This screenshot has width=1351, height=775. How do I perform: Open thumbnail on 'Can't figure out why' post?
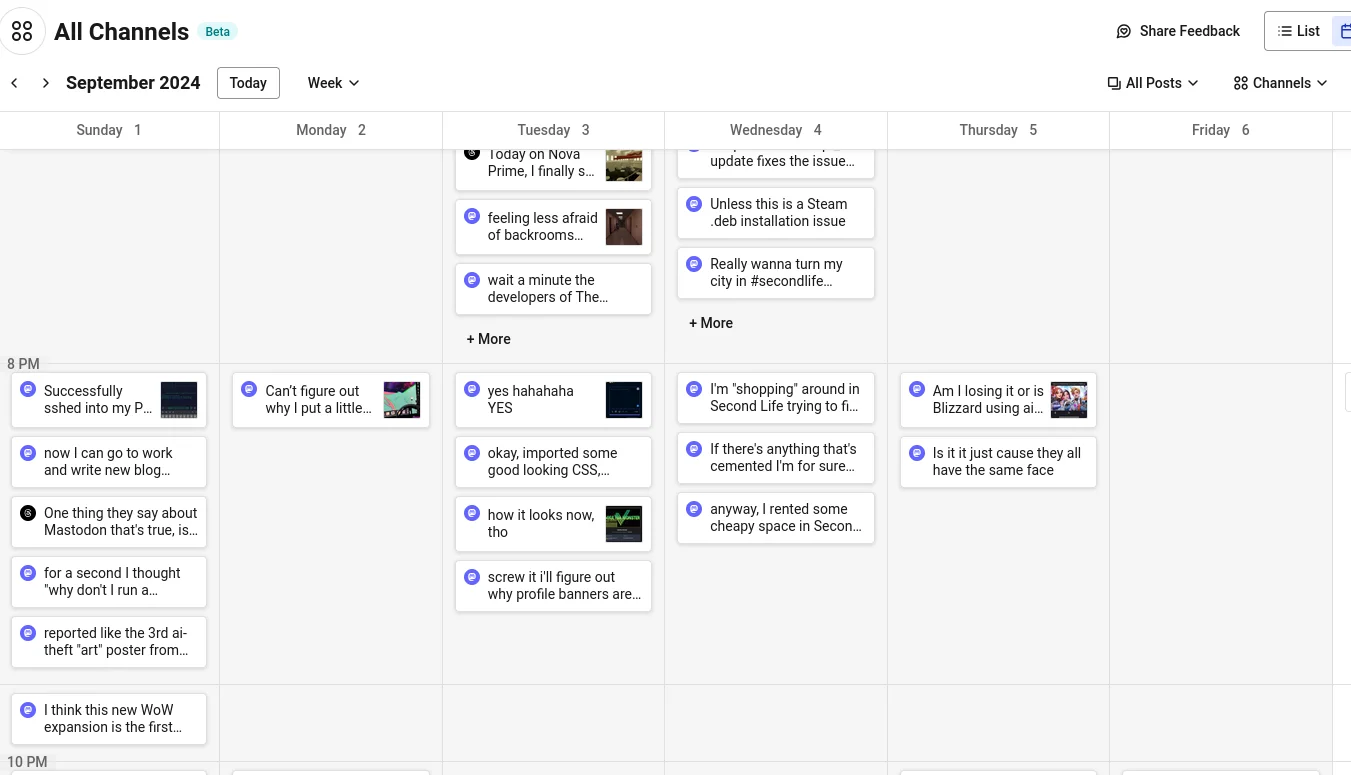pos(402,400)
